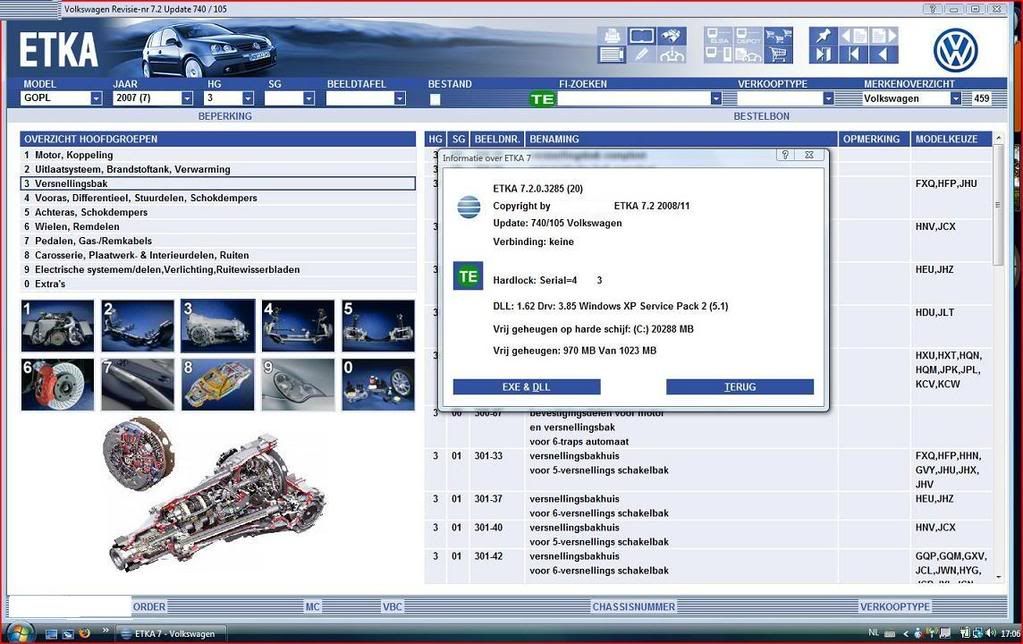The height and width of the screenshot is (644, 1023).
Task: Click row 301-33 versnellingsbakhuis
Action: 709,470
